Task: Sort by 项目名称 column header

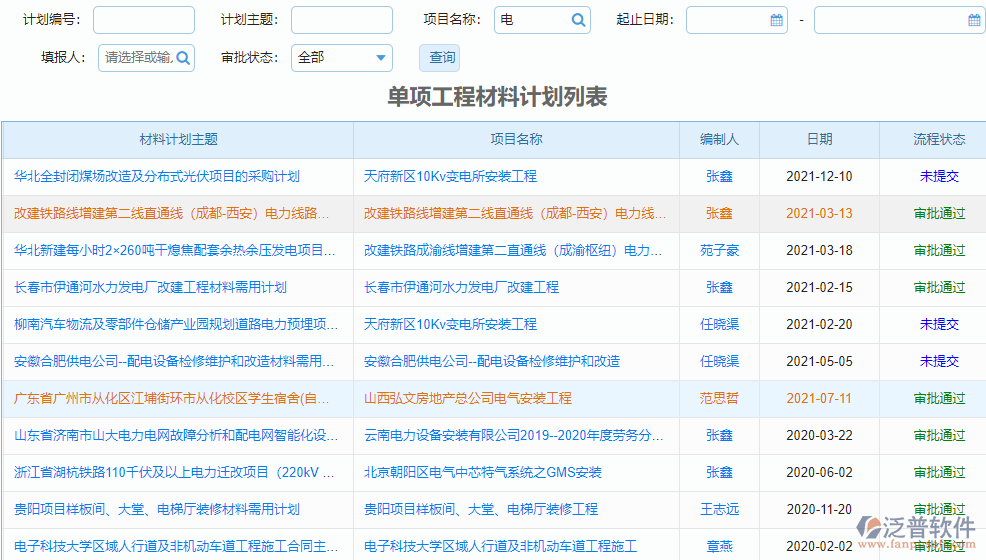Action: tap(516, 140)
